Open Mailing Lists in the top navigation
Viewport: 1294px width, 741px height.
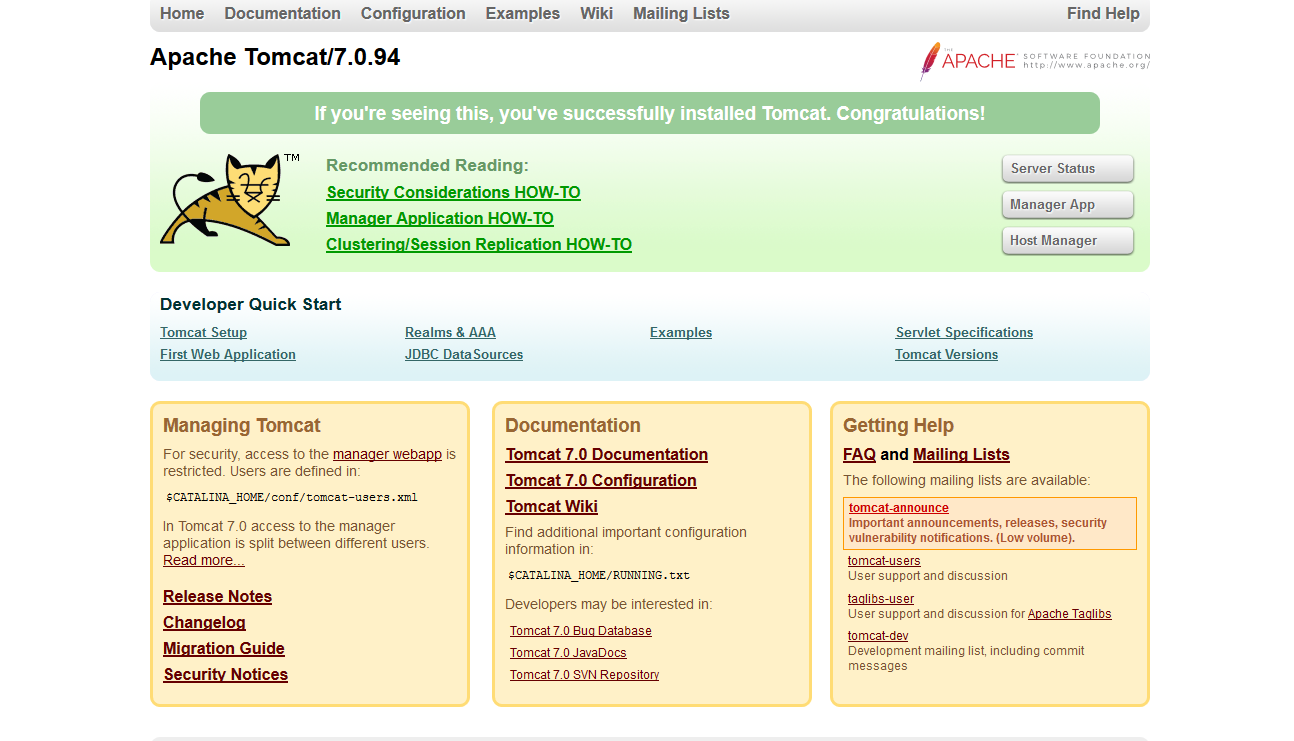(x=681, y=14)
